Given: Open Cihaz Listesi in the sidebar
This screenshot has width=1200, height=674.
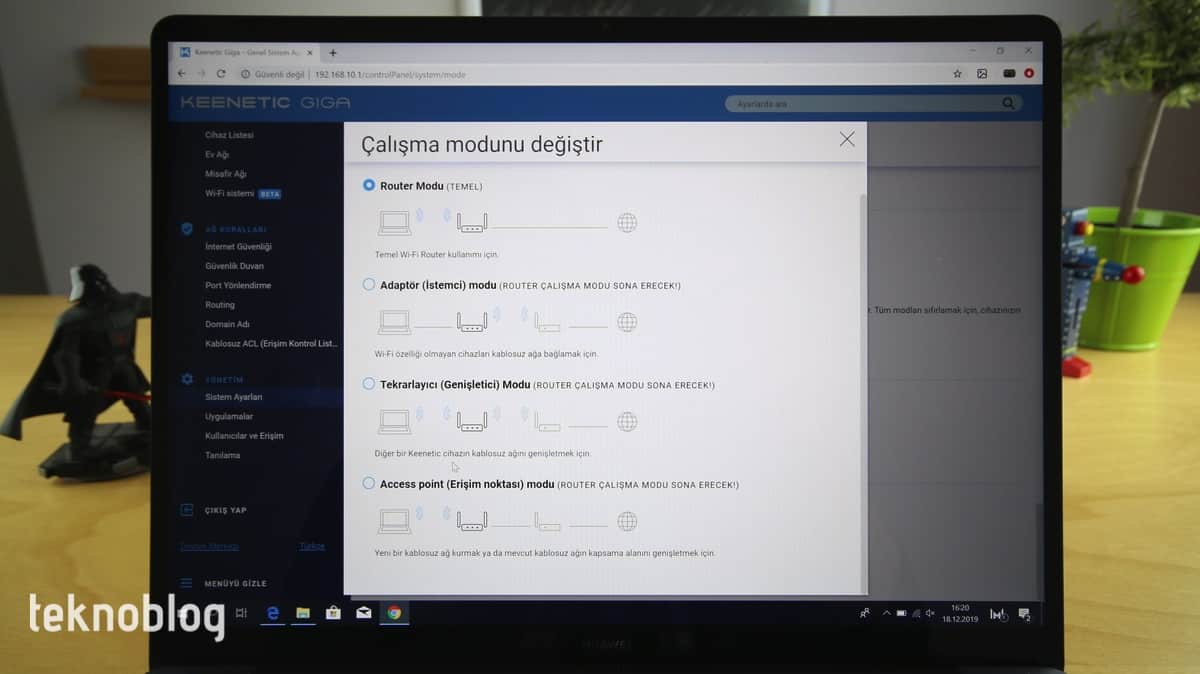Looking at the screenshot, I should point(229,135).
